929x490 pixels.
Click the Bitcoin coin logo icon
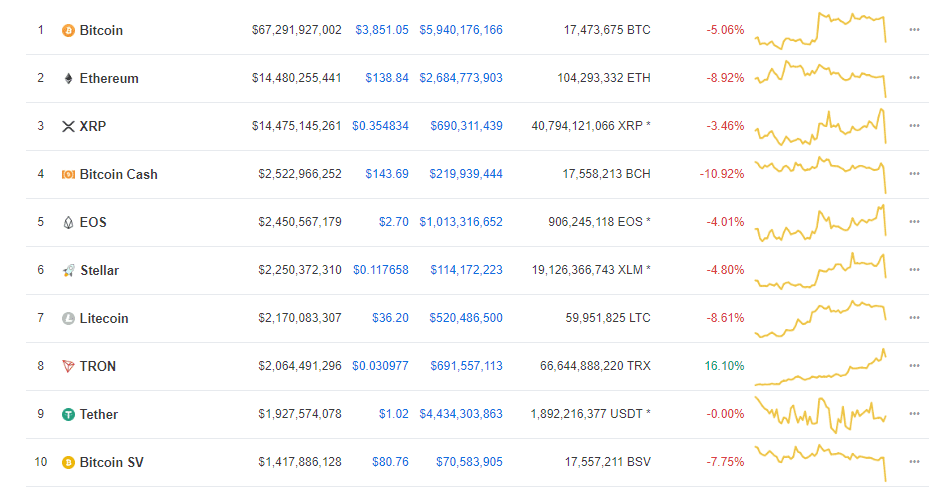click(68, 30)
